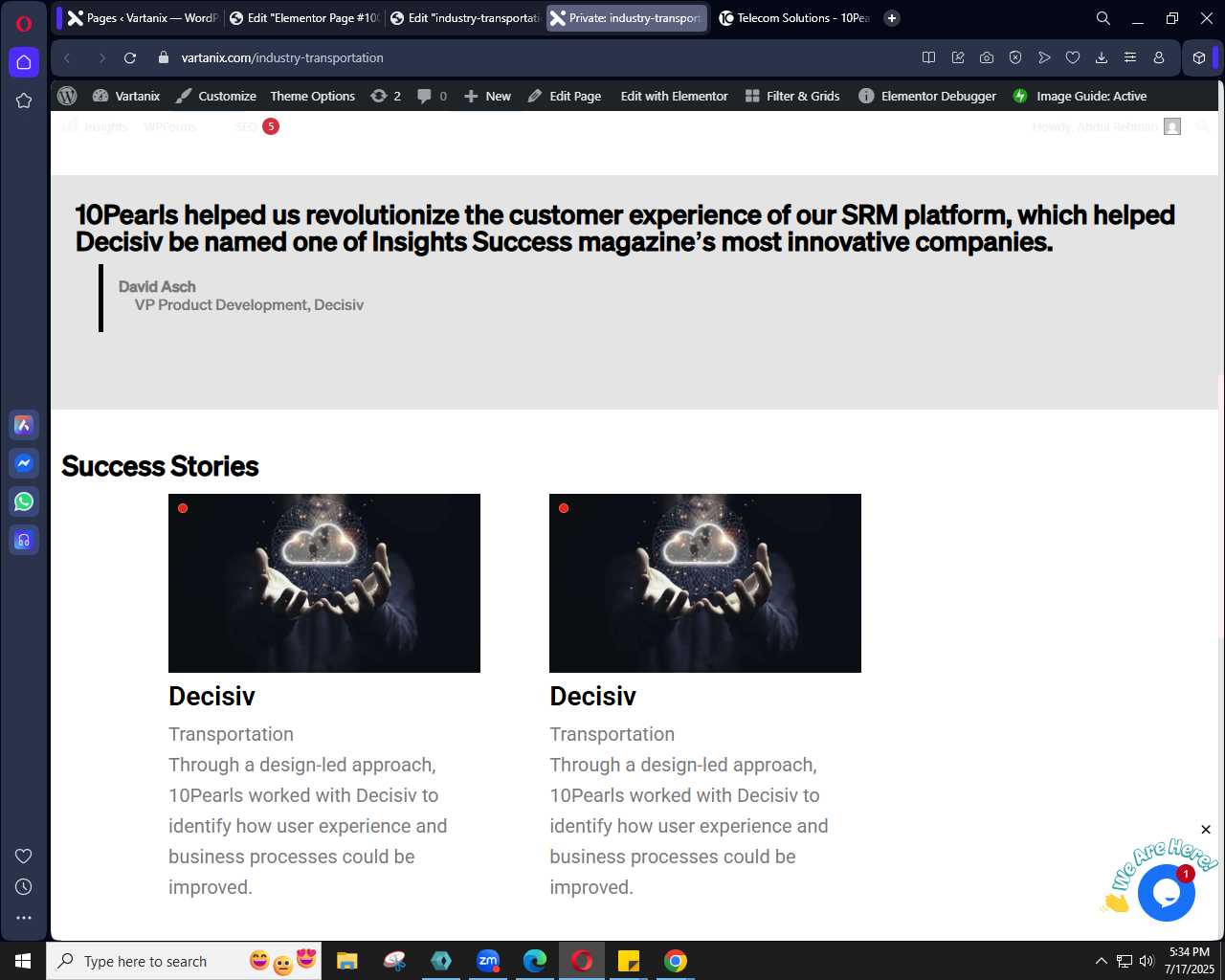
Task: Open the comments item showing 0
Action: coord(433,96)
